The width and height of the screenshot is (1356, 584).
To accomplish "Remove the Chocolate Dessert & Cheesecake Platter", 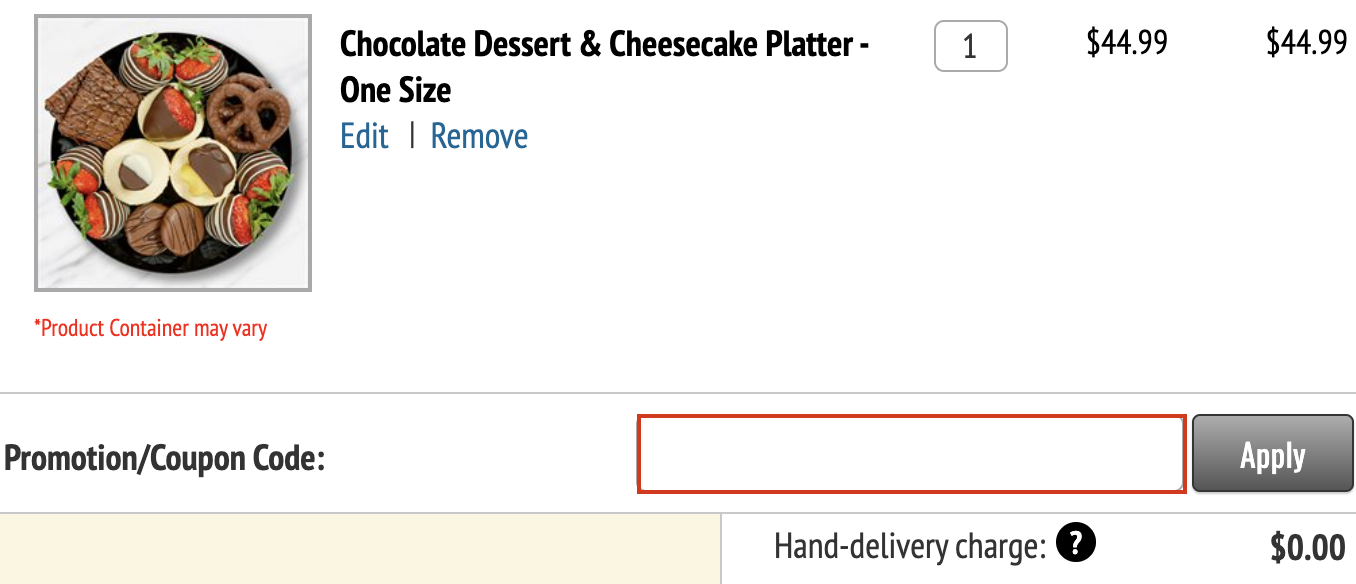I will tap(479, 136).
